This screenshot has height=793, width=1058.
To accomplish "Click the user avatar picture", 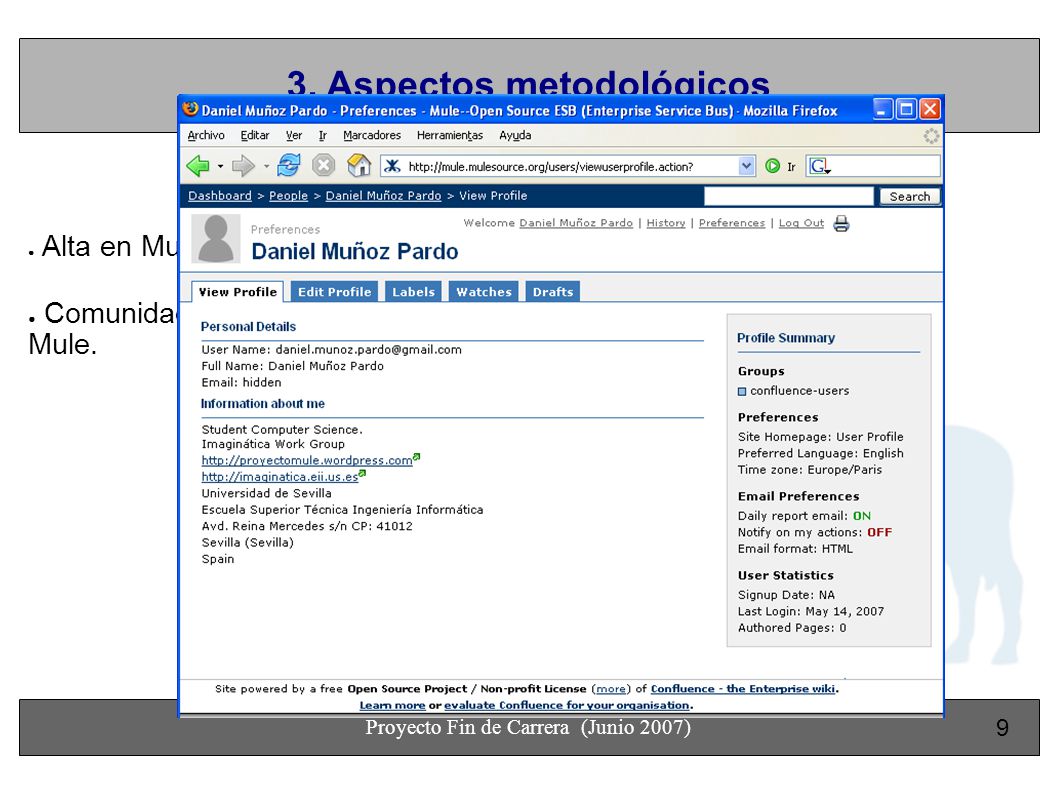I will (216, 239).
